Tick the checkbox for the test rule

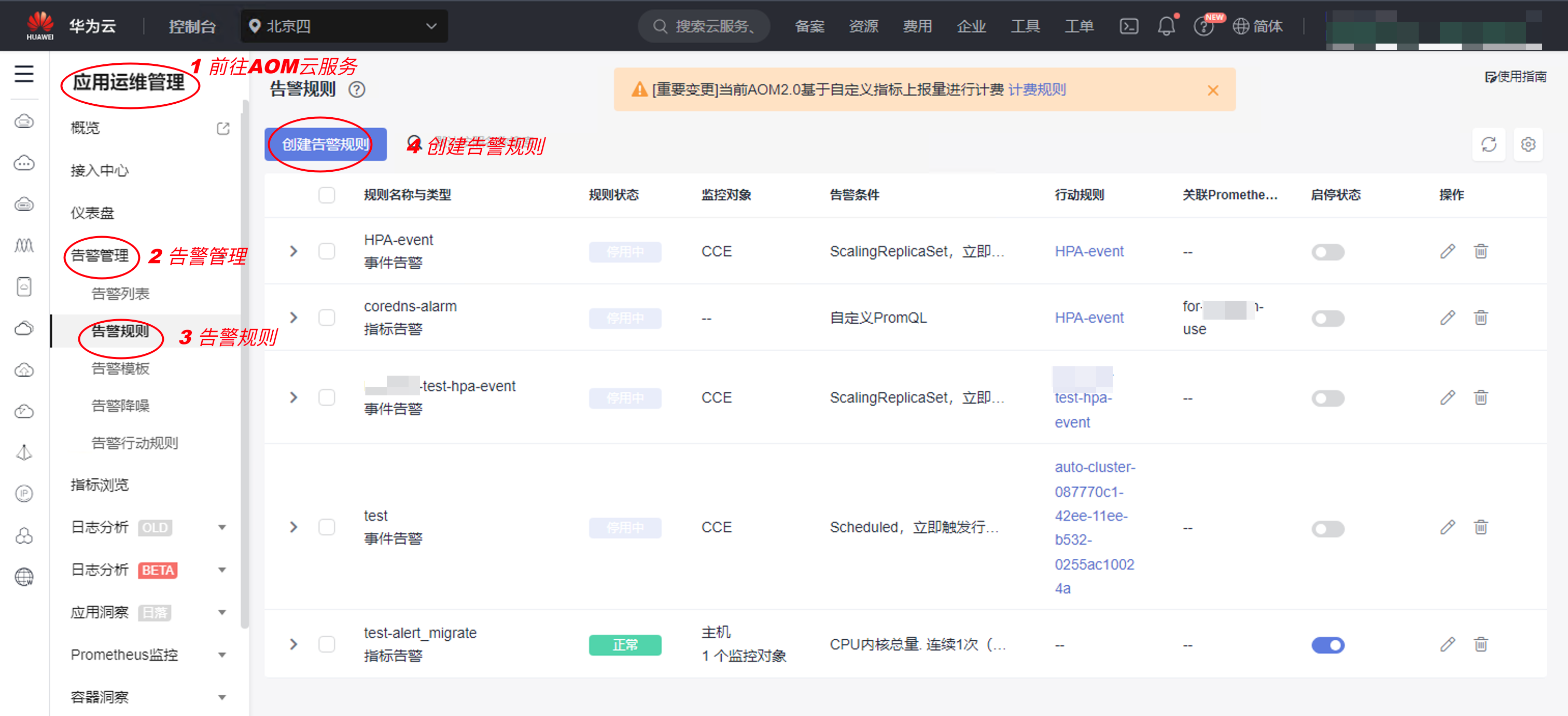point(327,527)
